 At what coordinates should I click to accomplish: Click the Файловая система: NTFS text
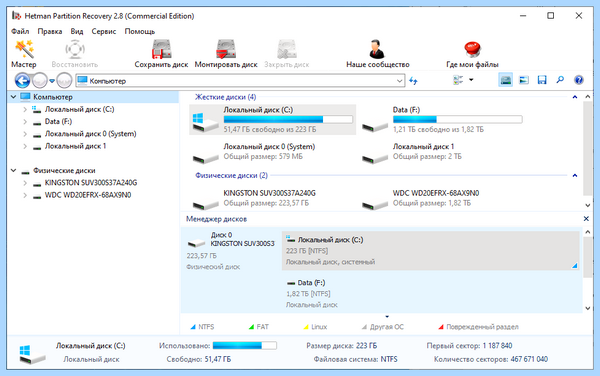[355, 360]
